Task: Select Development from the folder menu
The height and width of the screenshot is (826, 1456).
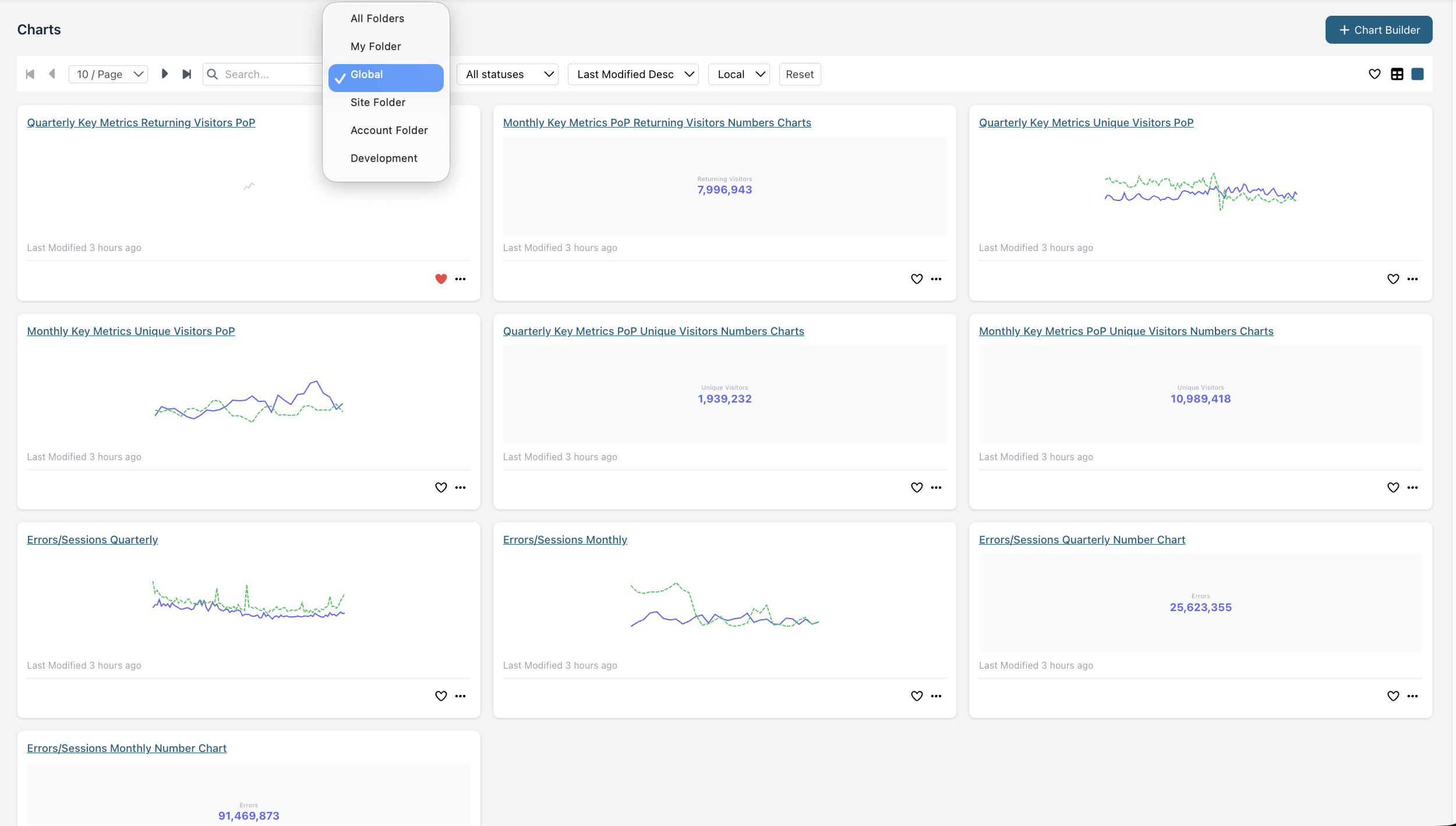Action: click(x=386, y=158)
